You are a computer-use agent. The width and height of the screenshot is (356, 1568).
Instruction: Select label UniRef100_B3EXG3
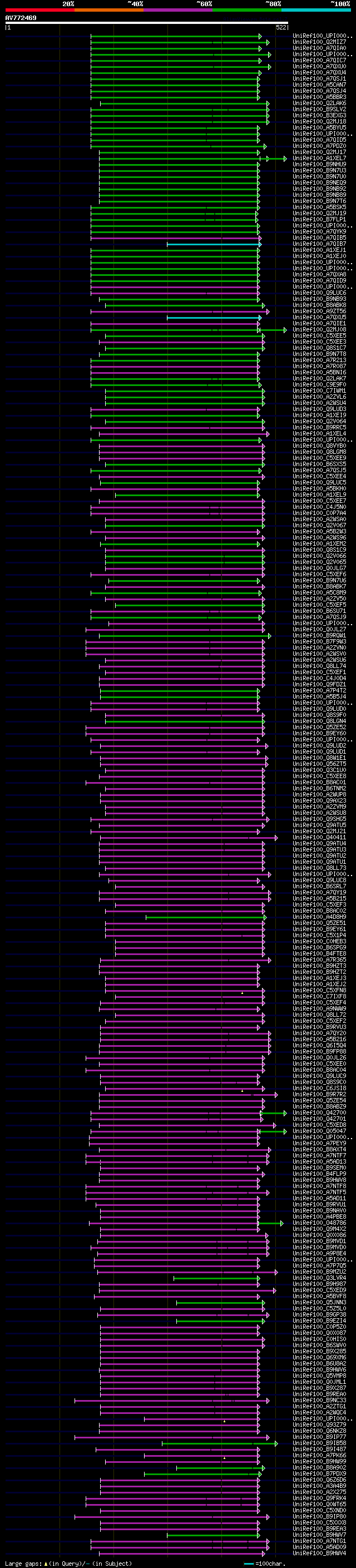click(319, 115)
